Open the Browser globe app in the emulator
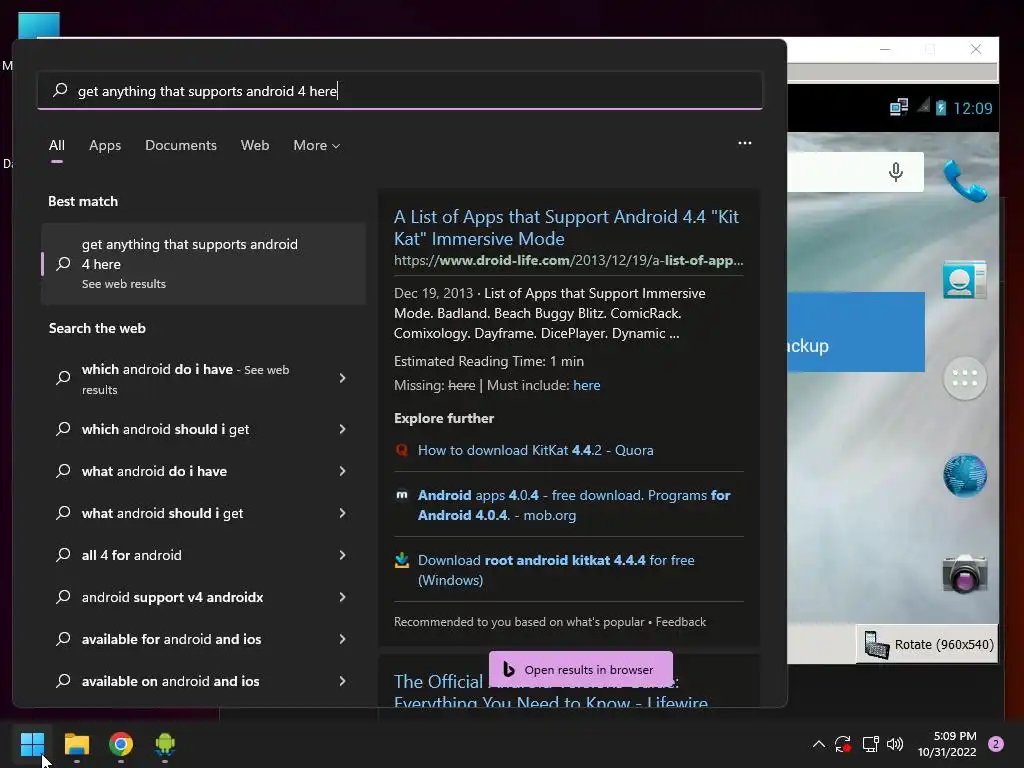Screen dimensions: 1024x768 coord(965,475)
